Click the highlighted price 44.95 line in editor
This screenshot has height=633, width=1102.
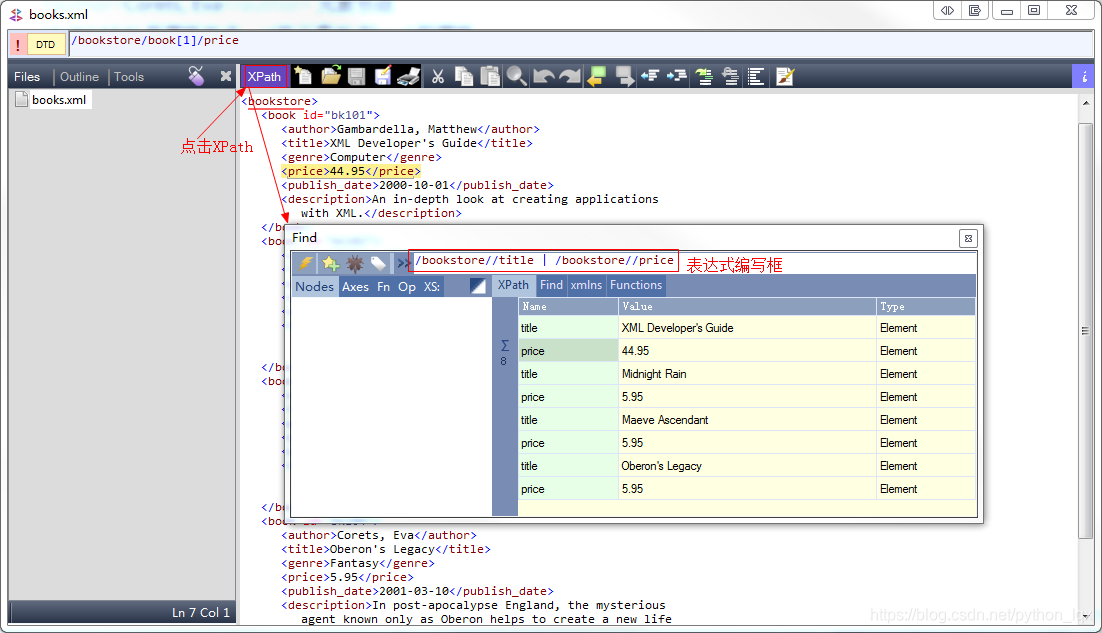351,171
